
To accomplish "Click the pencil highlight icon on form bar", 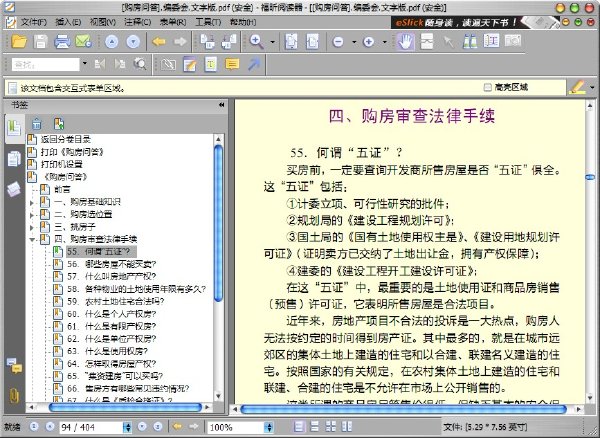I will pyautogui.click(x=577, y=87).
